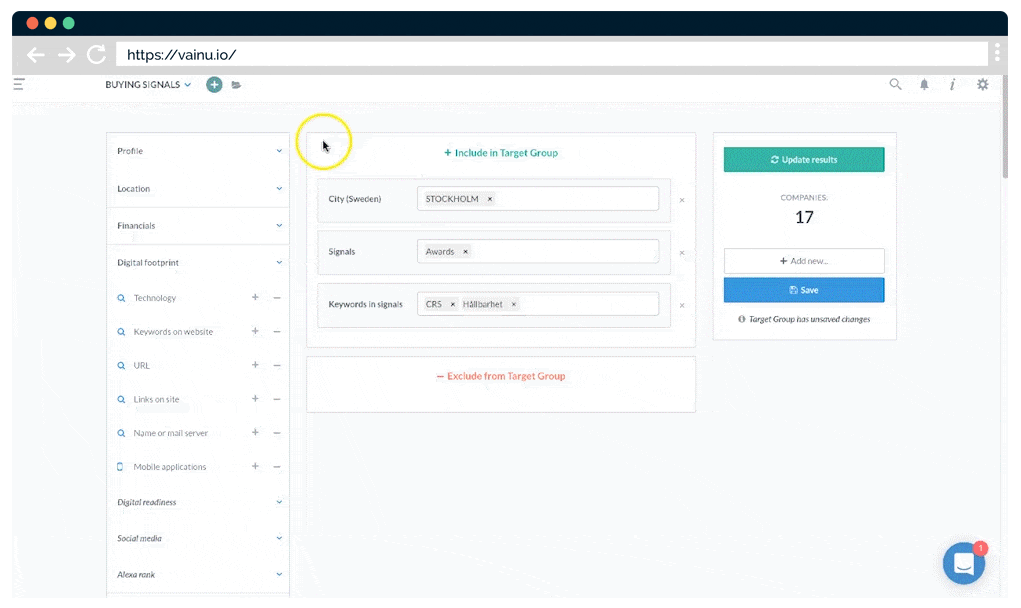Select Links on site filter item
This screenshot has width=1021, height=608.
(x=156, y=399)
